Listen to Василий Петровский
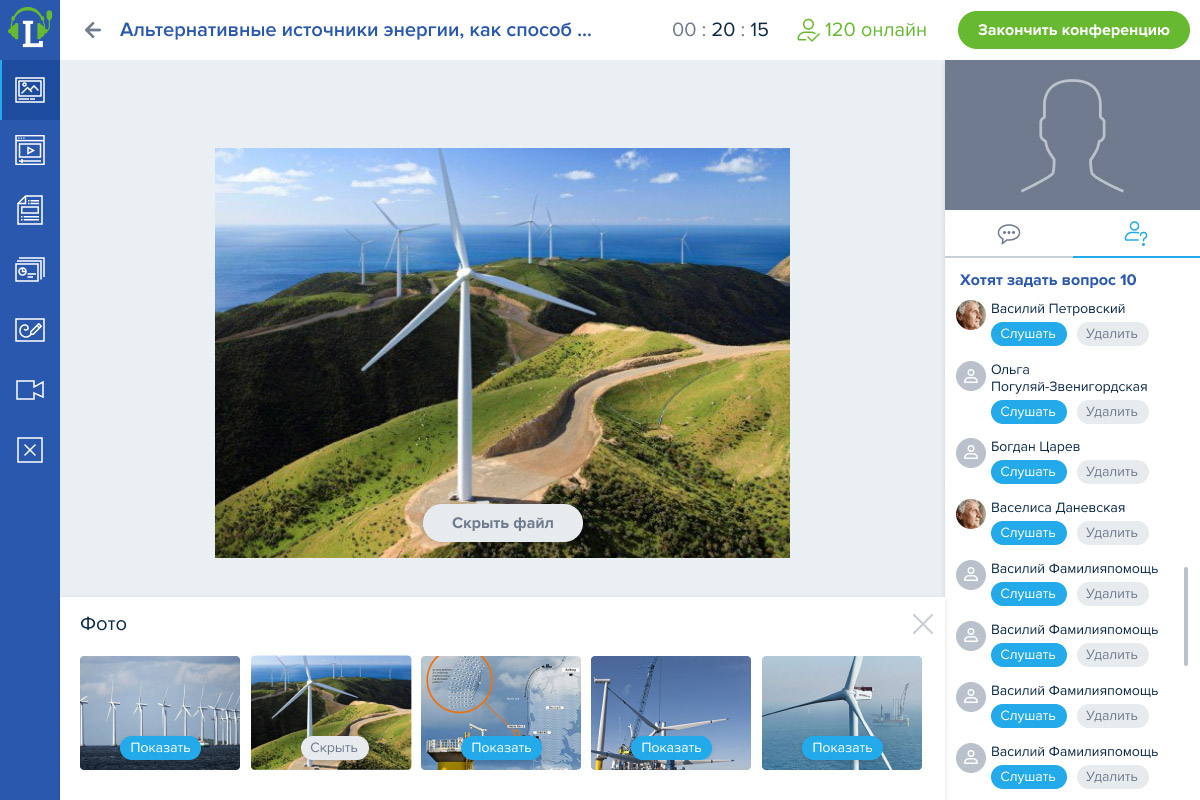Image resolution: width=1200 pixels, height=800 pixels. point(1028,334)
